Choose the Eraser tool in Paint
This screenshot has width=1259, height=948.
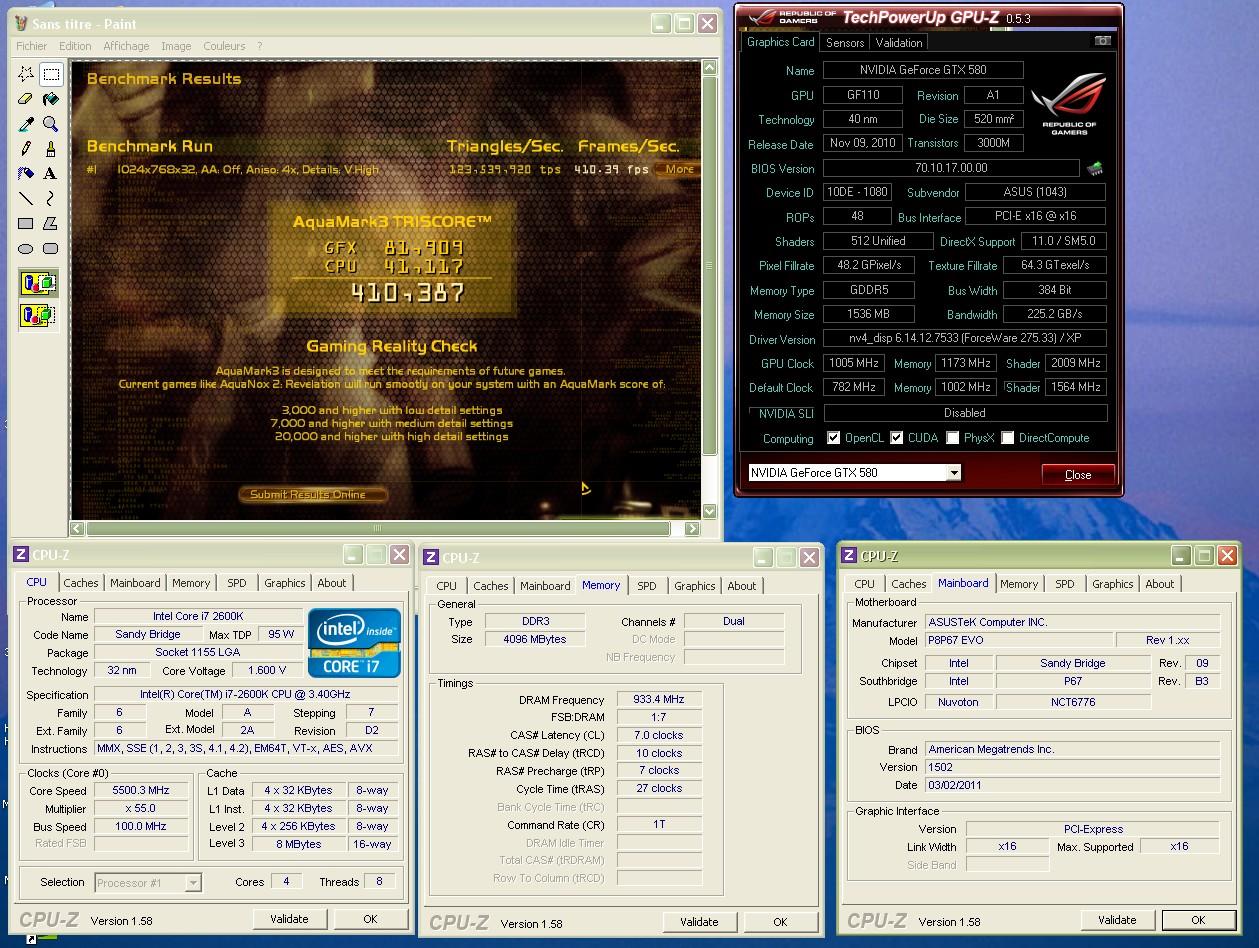point(26,100)
